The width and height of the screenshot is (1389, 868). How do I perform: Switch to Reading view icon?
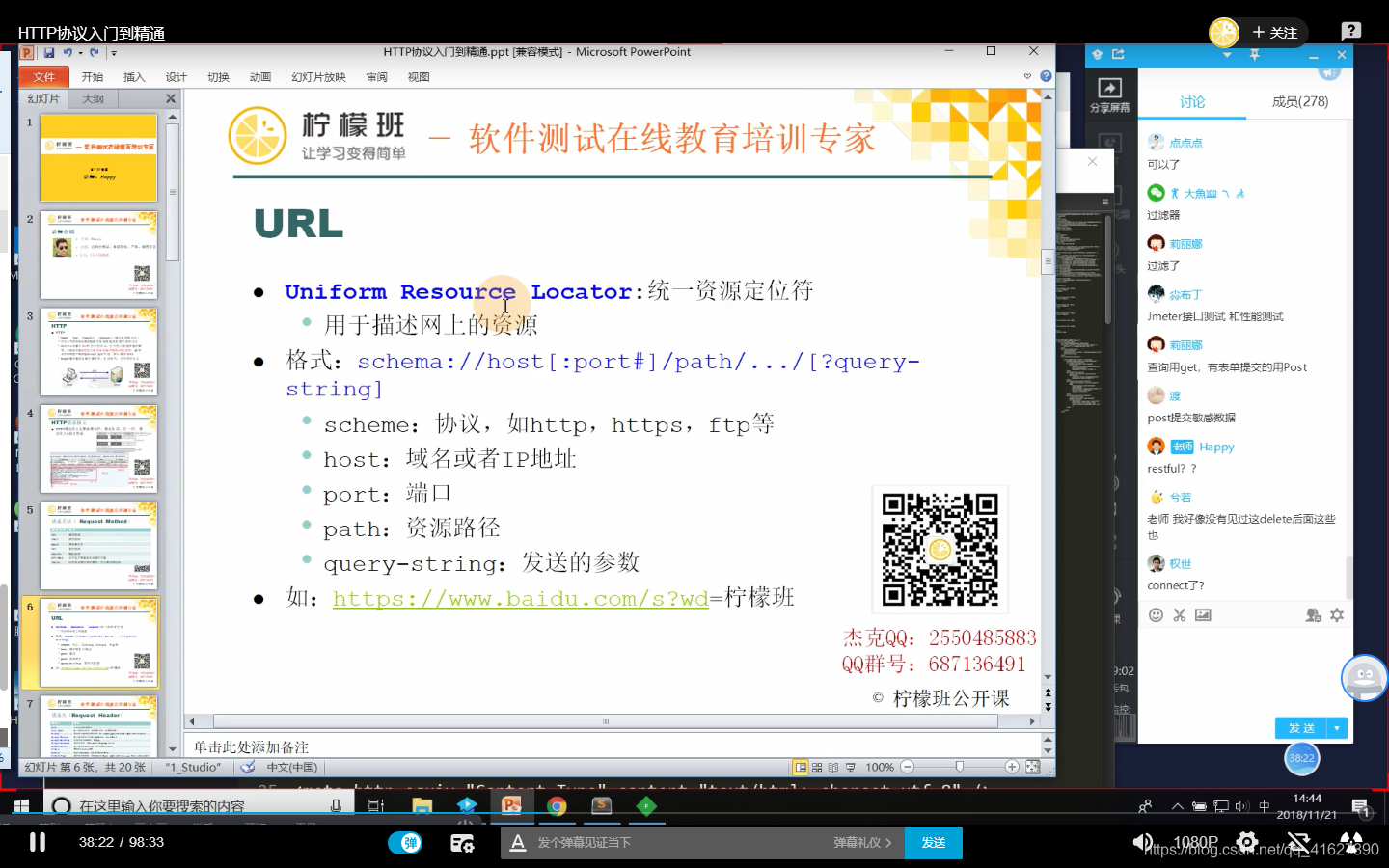point(833,768)
